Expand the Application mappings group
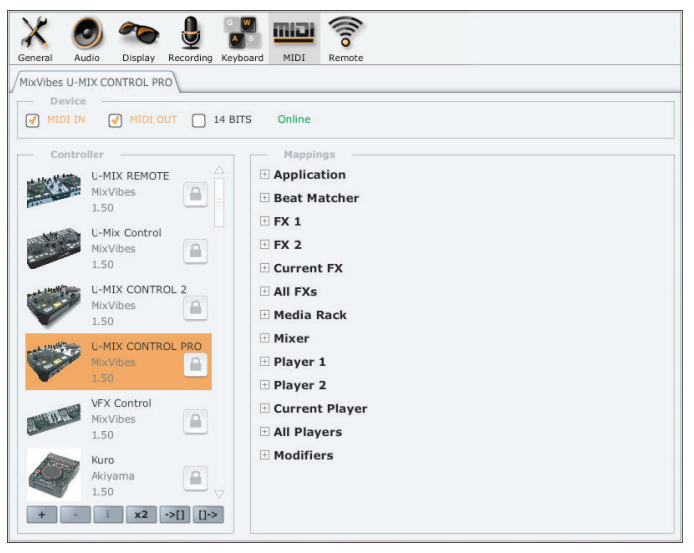694x553 pixels. click(x=264, y=174)
